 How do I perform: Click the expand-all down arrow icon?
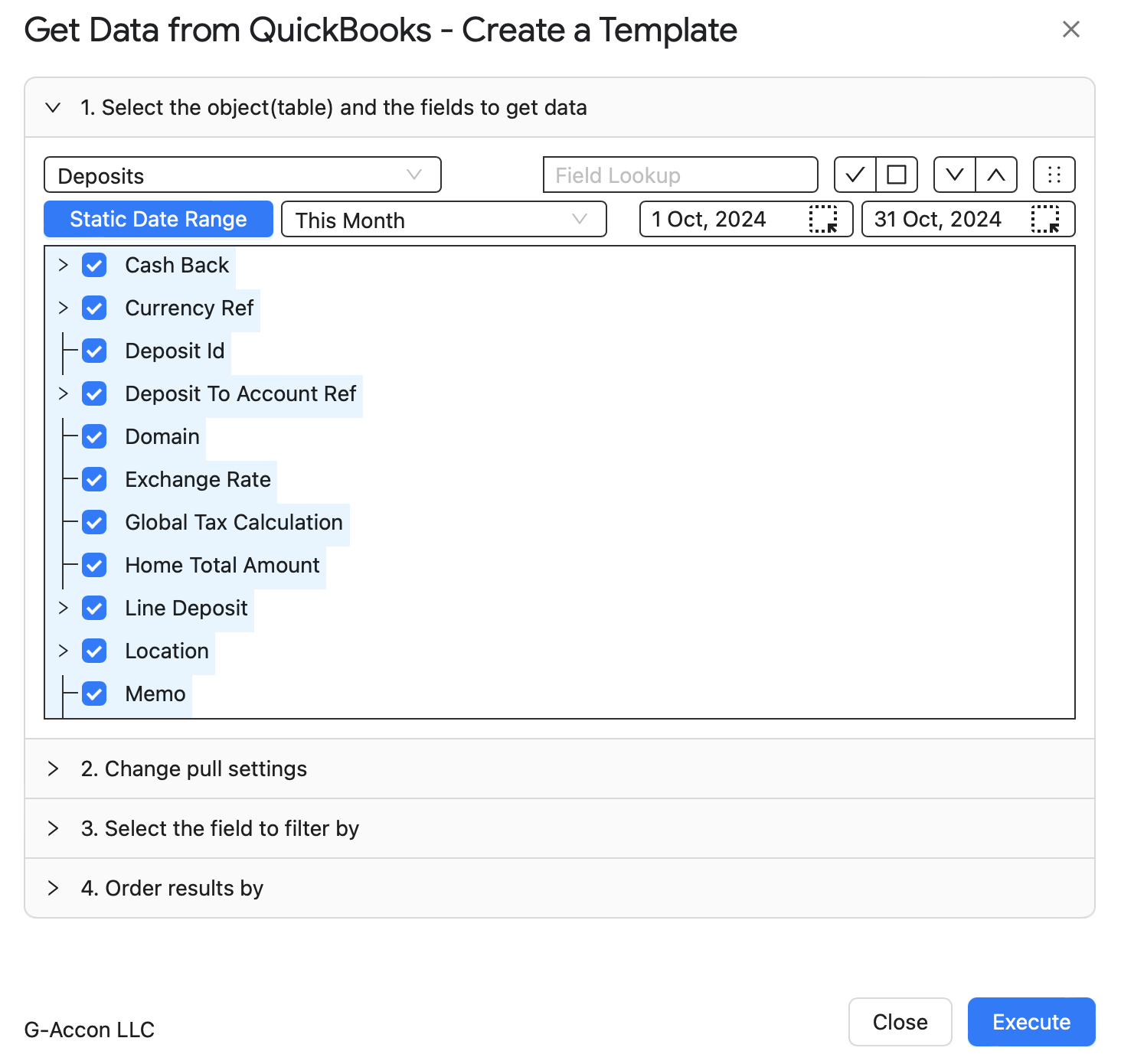[x=955, y=175]
